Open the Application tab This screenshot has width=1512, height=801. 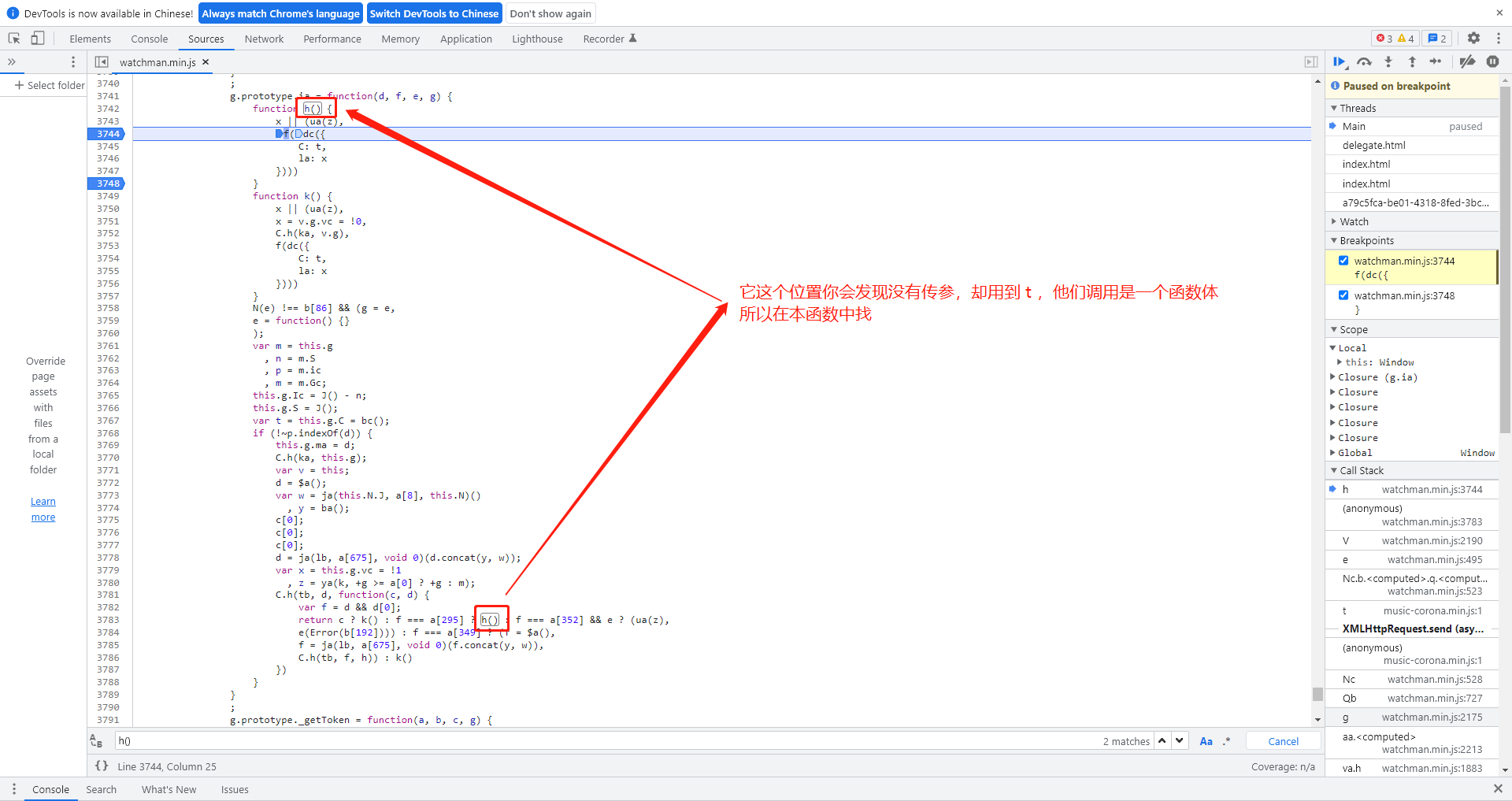pos(465,39)
